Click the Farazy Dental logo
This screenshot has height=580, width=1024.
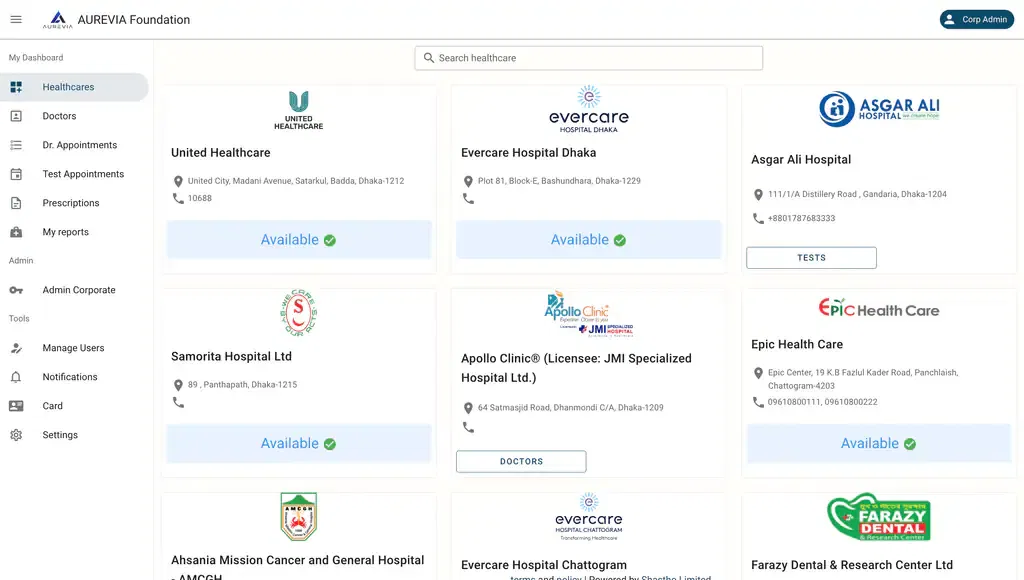coord(879,517)
